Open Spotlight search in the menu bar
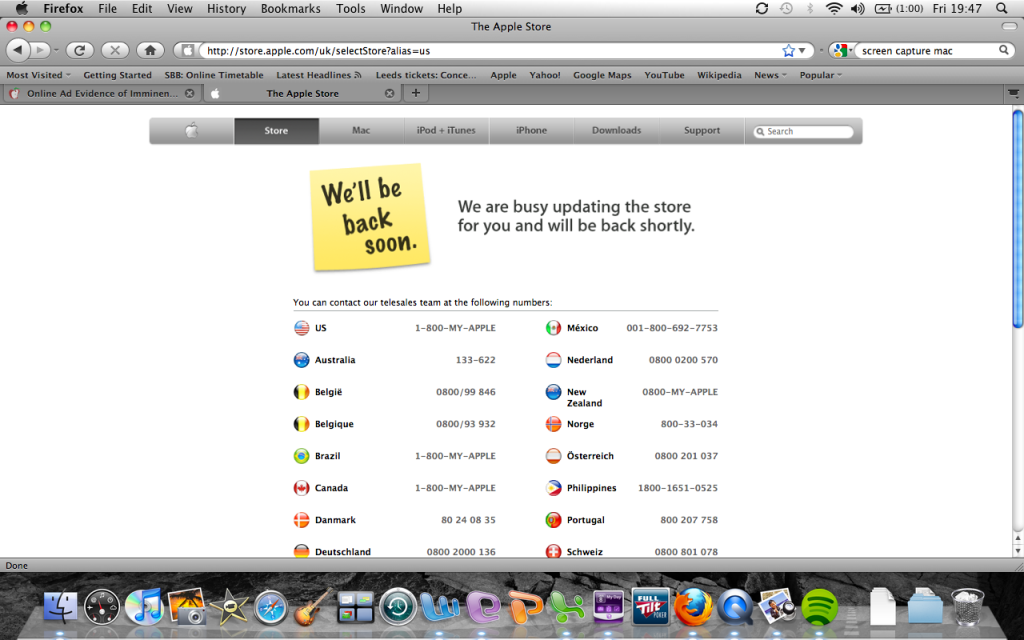Viewport: 1024px width, 640px height. pyautogui.click(x=1002, y=8)
